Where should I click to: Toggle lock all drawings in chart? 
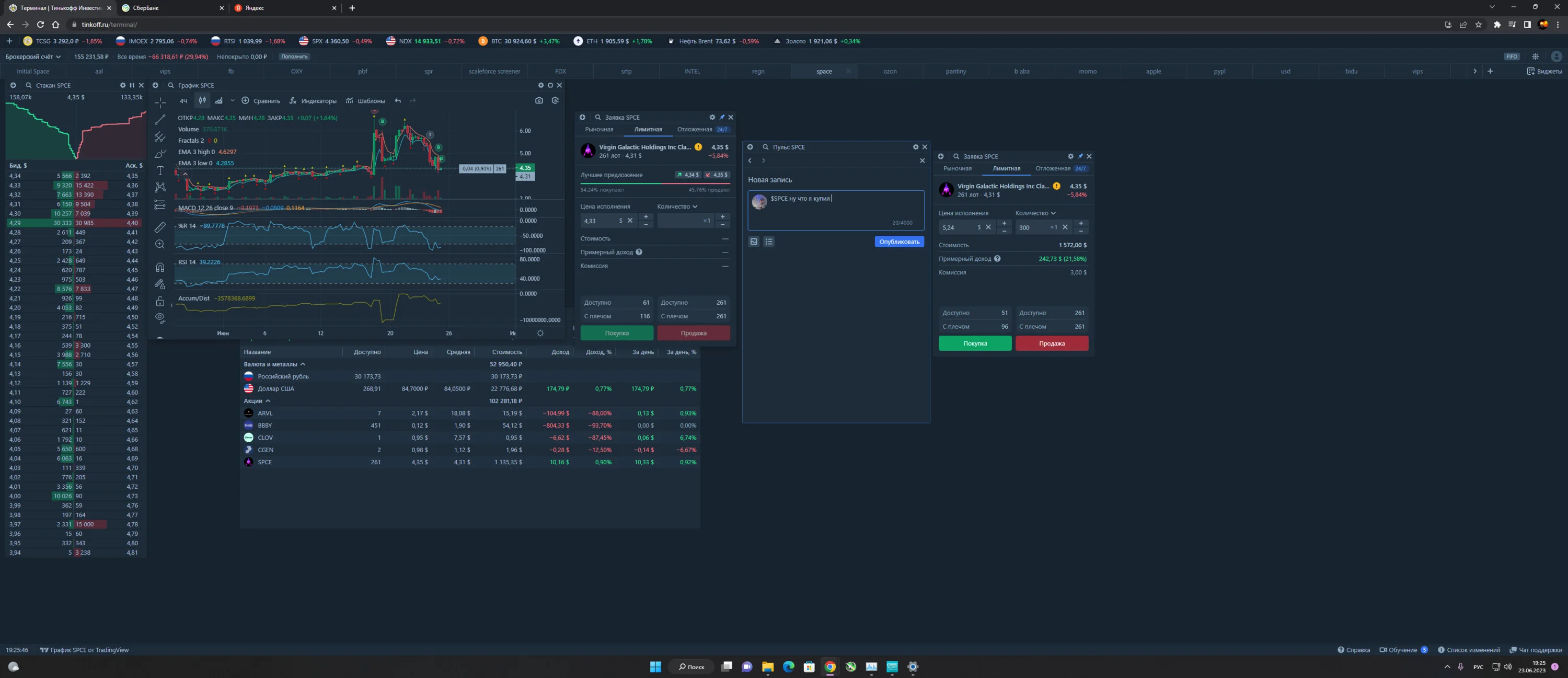coord(160,301)
